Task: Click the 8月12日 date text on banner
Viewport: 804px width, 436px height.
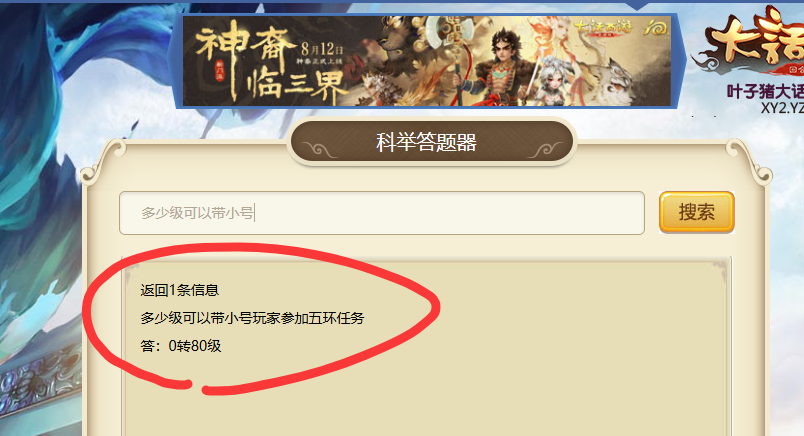Action: 321,49
